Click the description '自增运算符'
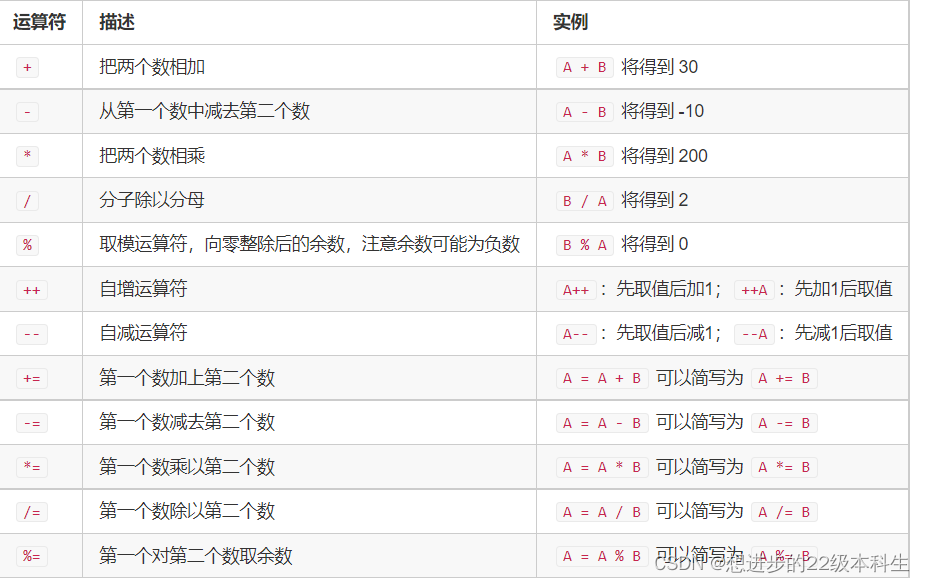The width and height of the screenshot is (925, 583). coord(143,289)
